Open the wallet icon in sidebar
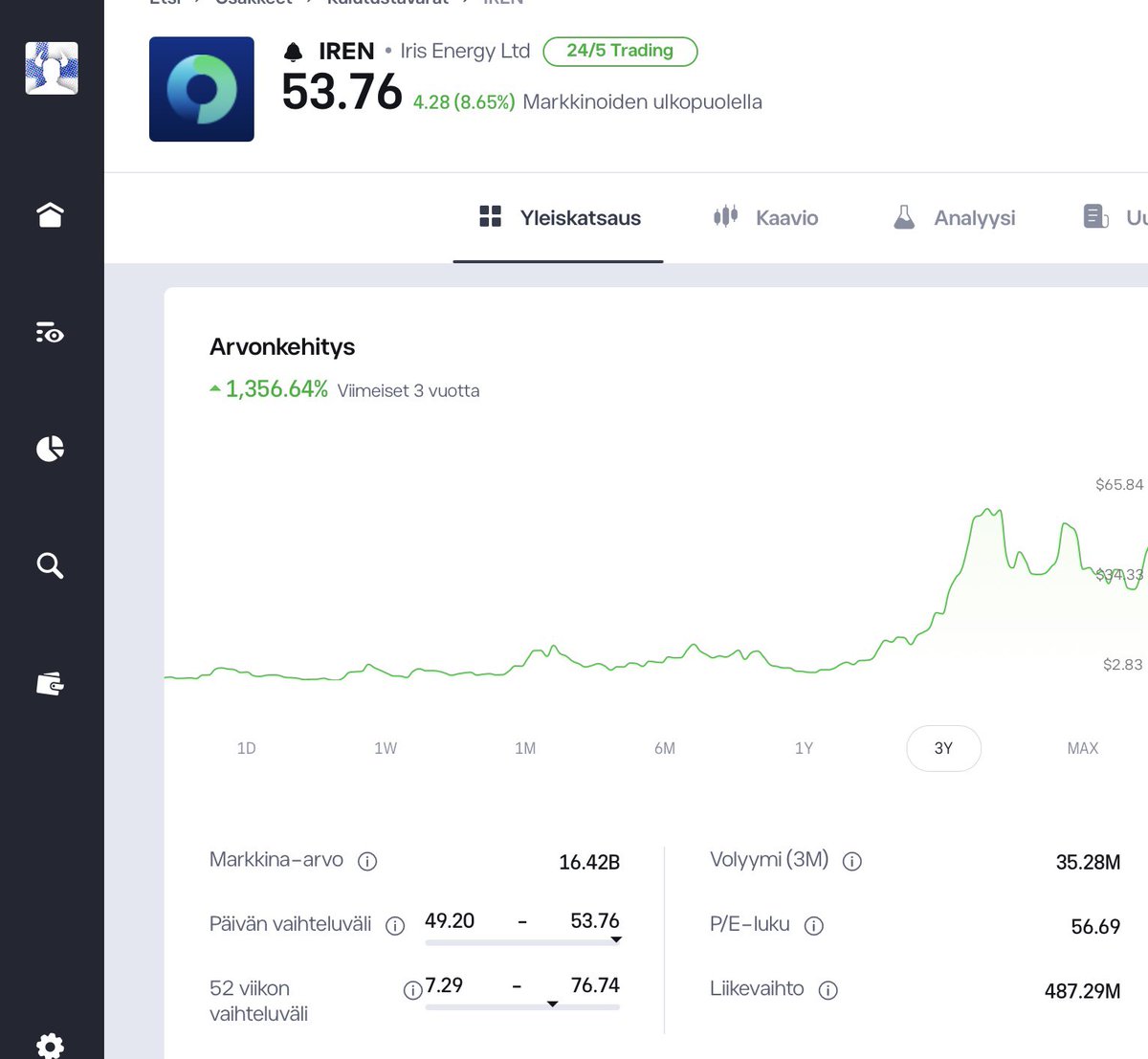Viewport: 1148px width, 1059px height. [50, 684]
